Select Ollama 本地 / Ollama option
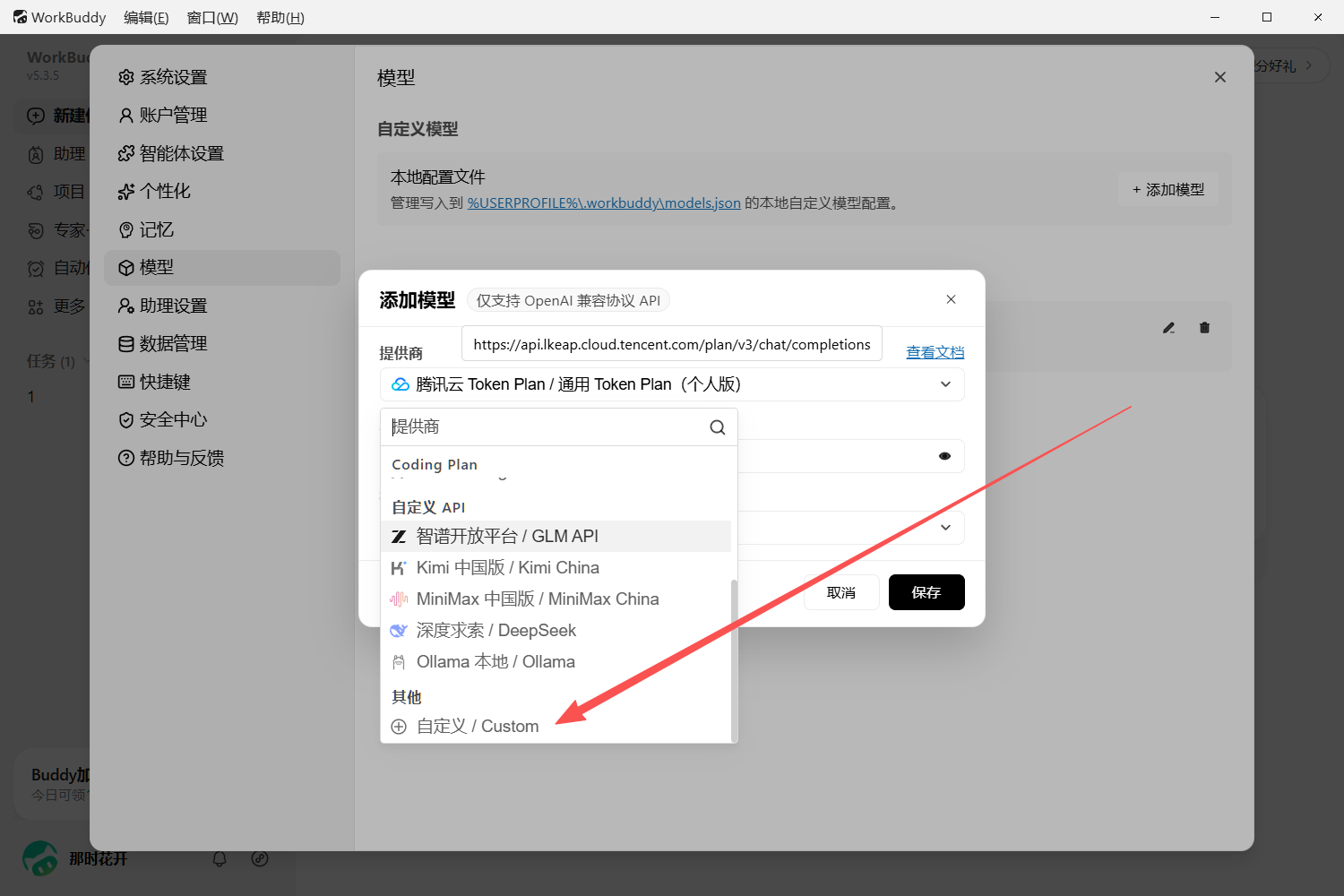The height and width of the screenshot is (896, 1344). point(556,661)
